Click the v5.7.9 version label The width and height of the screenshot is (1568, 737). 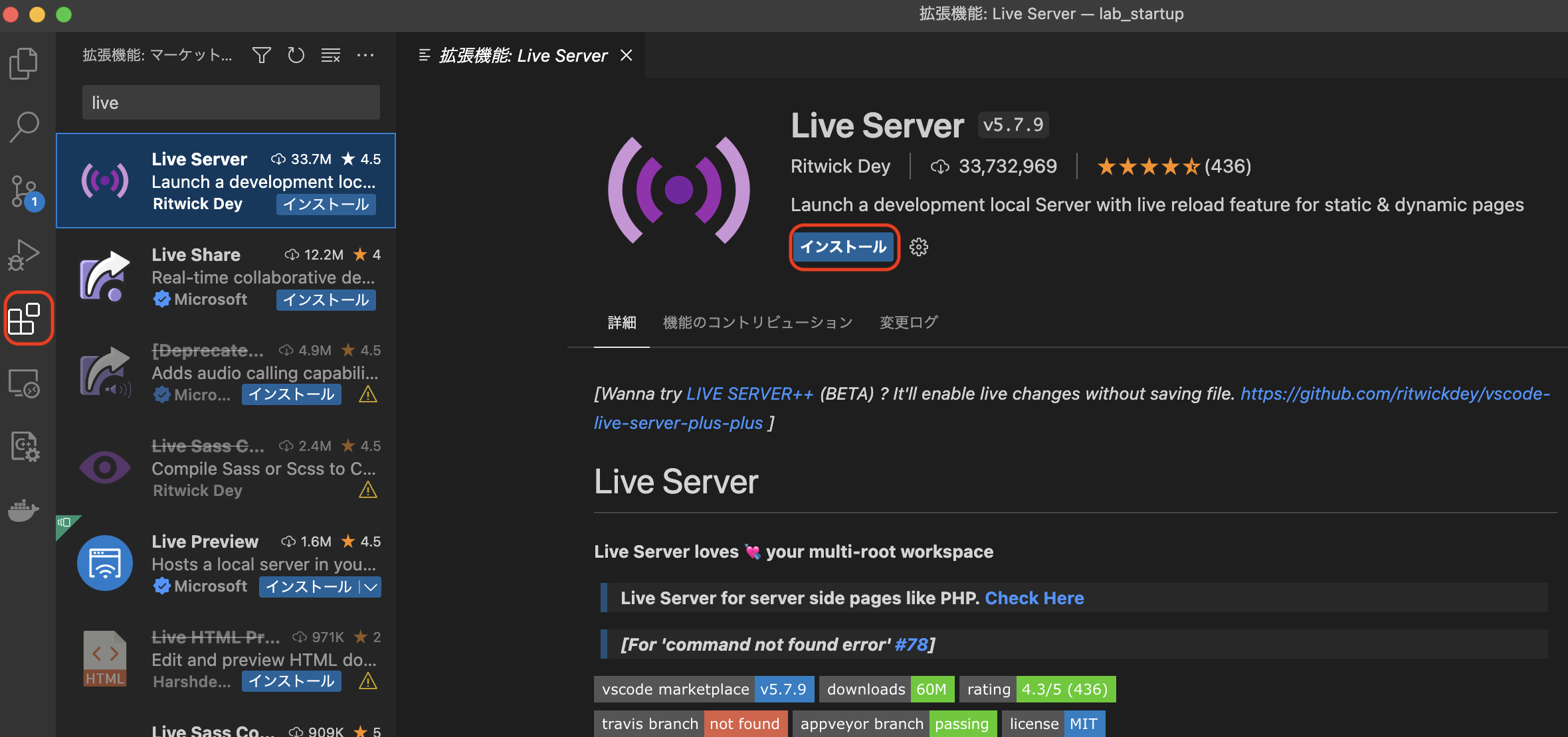pyautogui.click(x=1013, y=125)
